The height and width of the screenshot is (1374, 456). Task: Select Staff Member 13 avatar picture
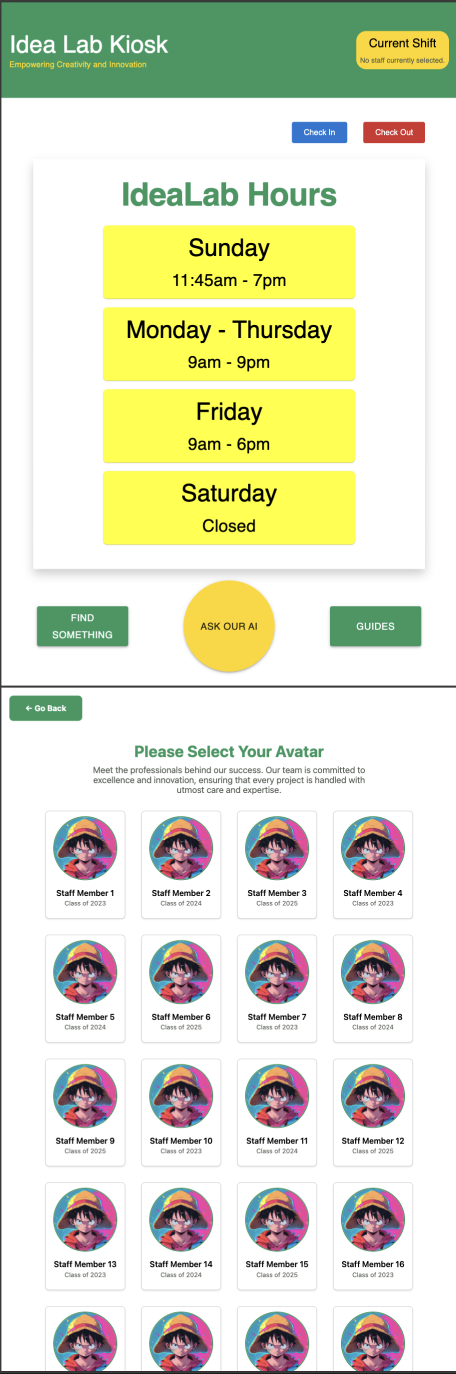85,1220
